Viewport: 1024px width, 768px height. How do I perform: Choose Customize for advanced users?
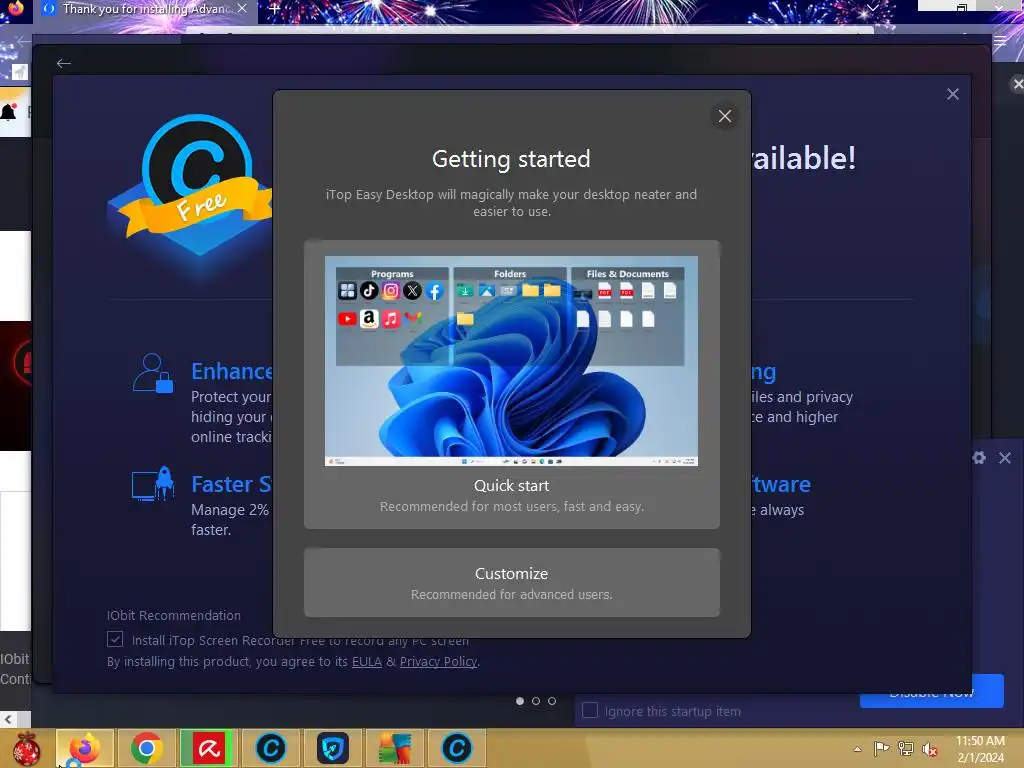[x=511, y=583]
